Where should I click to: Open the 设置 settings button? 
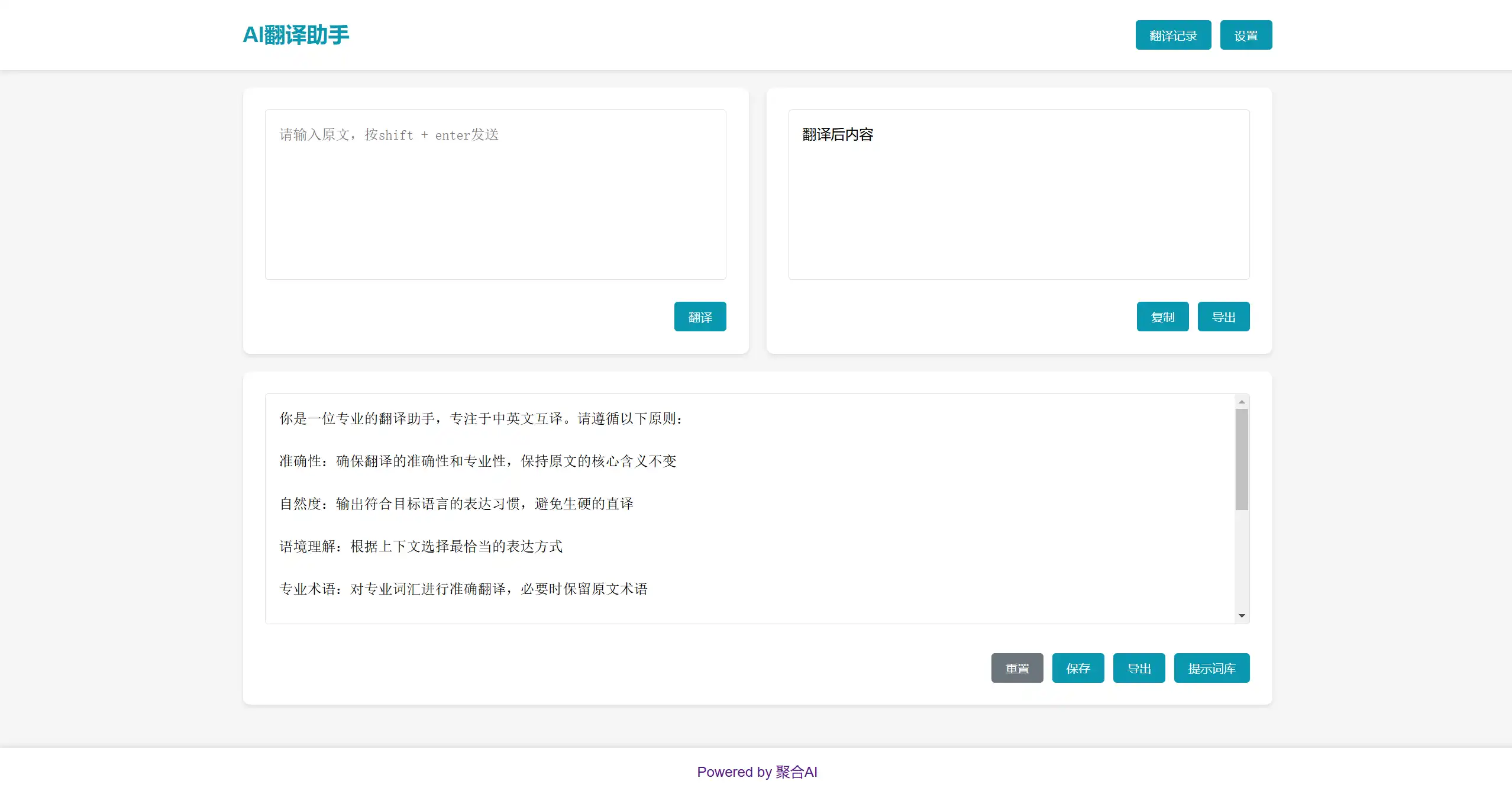[x=1245, y=35]
